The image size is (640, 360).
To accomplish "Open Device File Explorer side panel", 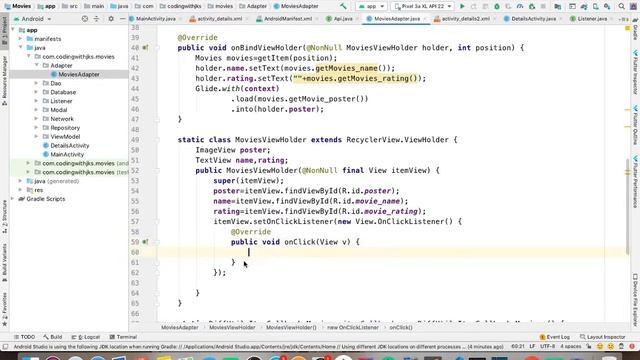I will coord(635,300).
